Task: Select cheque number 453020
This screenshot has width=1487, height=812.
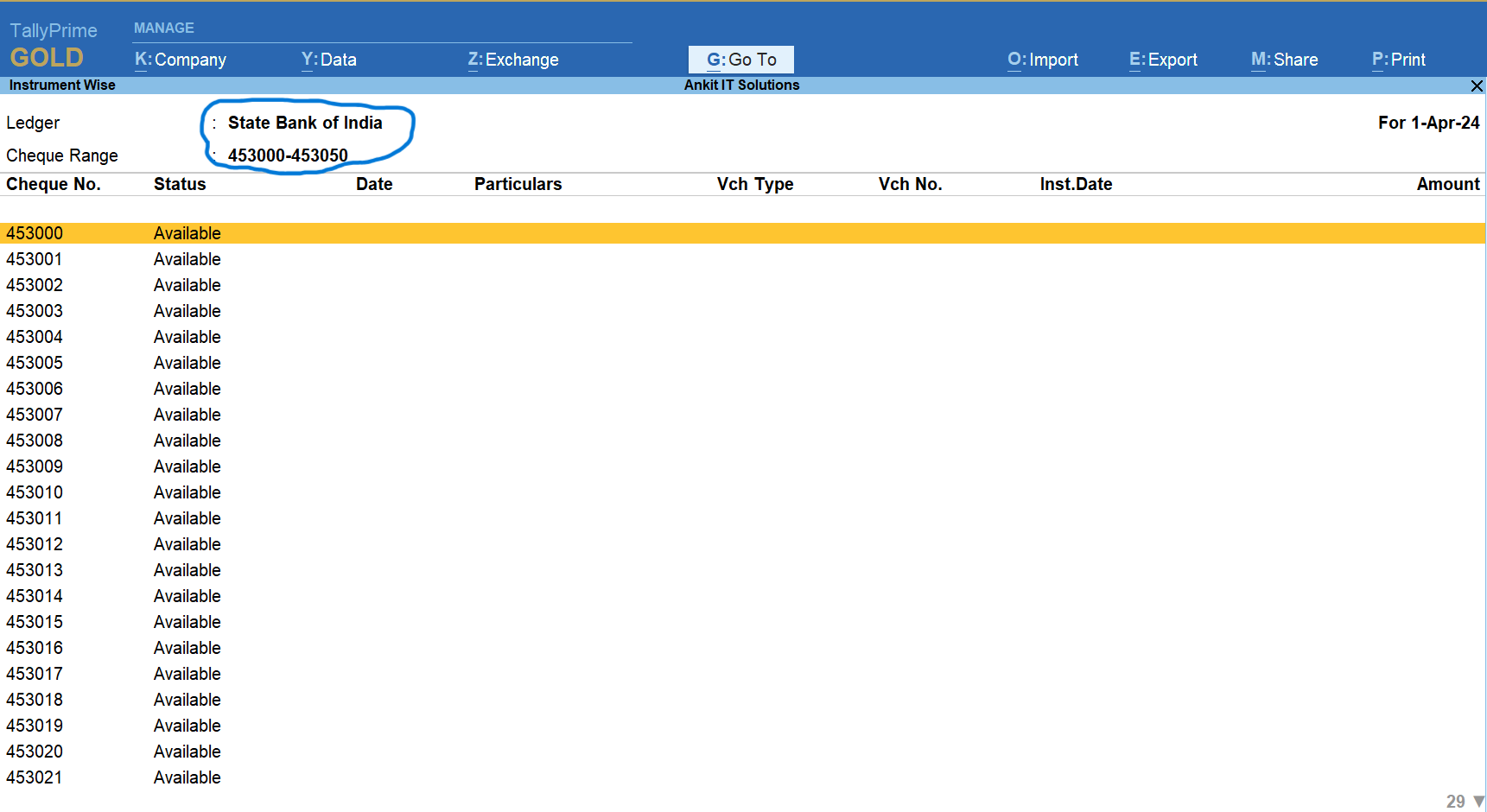Action: [x=35, y=752]
